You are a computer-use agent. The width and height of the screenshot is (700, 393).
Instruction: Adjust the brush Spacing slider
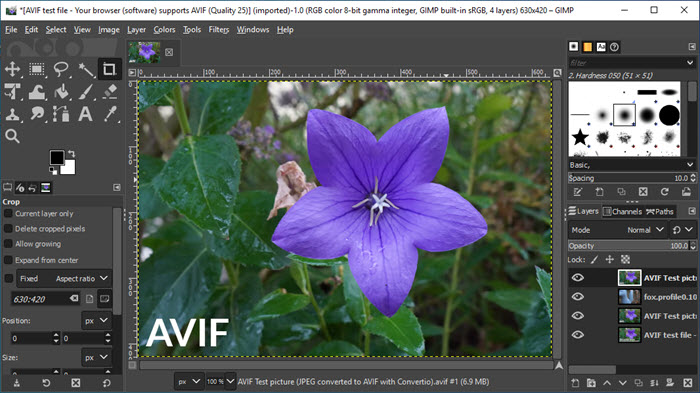point(629,178)
